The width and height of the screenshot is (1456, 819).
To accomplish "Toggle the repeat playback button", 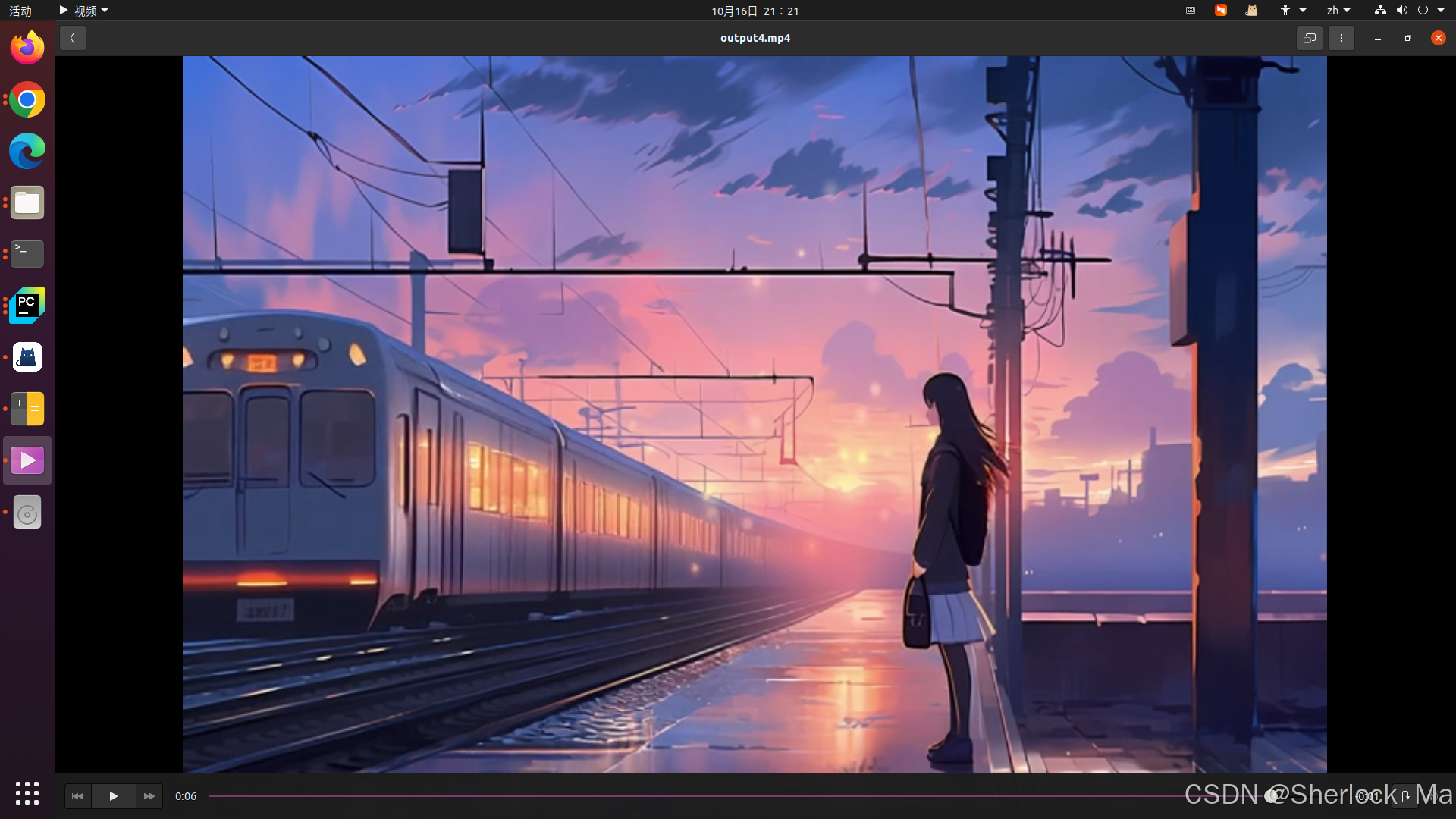I will click(1404, 796).
